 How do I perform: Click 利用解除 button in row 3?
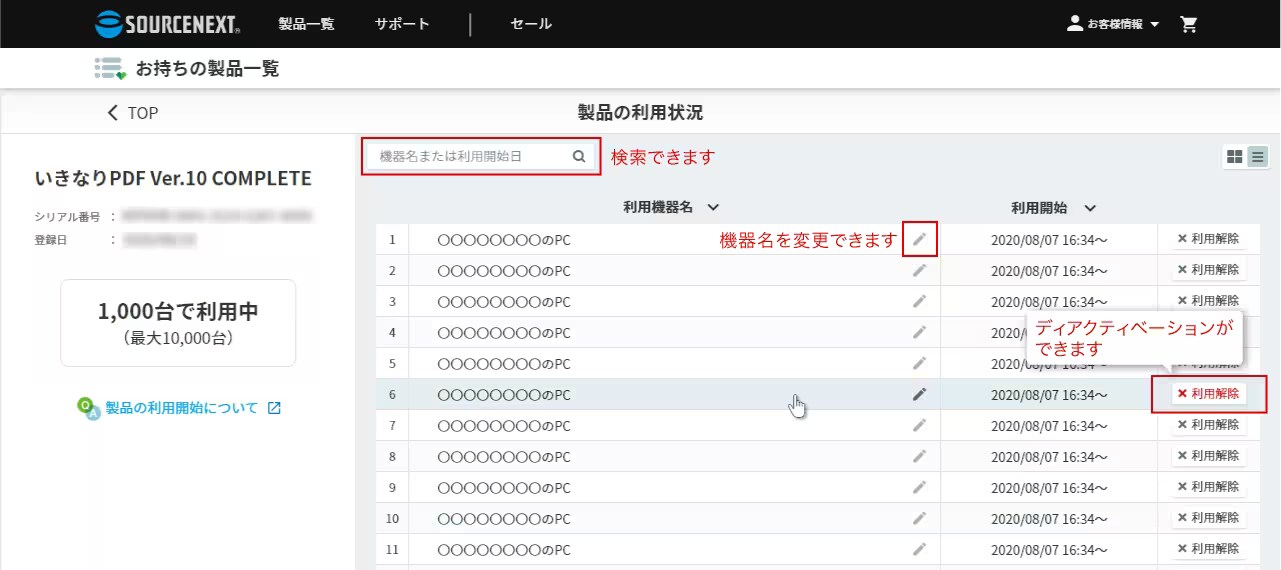pos(1209,301)
